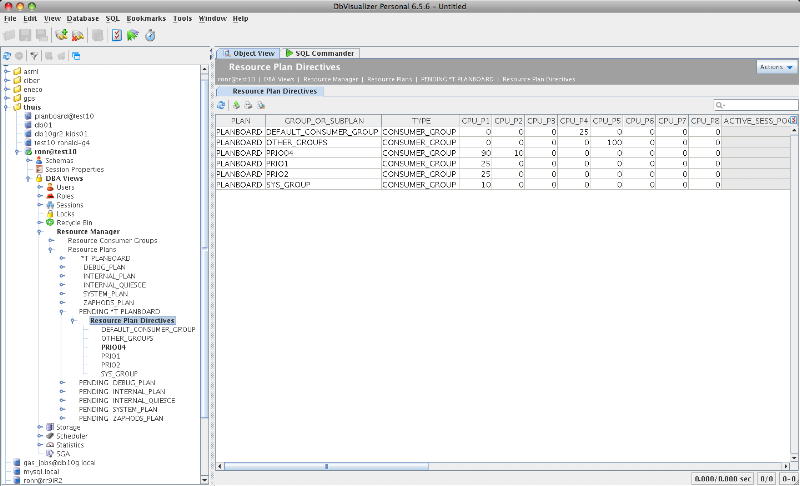Image resolution: width=800 pixels, height=486 pixels.
Task: Click the red column chooser icon at grid corner
Action: 793,120
